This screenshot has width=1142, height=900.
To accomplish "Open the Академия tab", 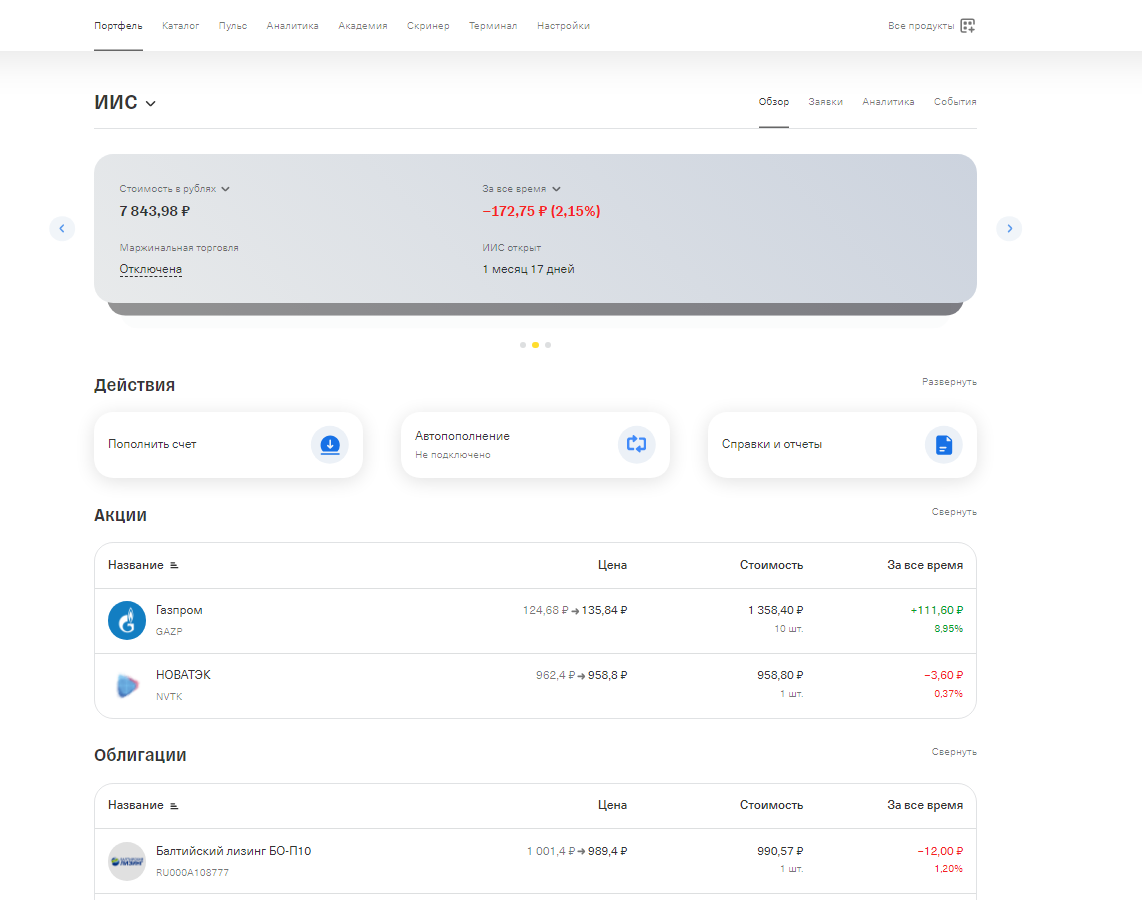I will pos(363,25).
